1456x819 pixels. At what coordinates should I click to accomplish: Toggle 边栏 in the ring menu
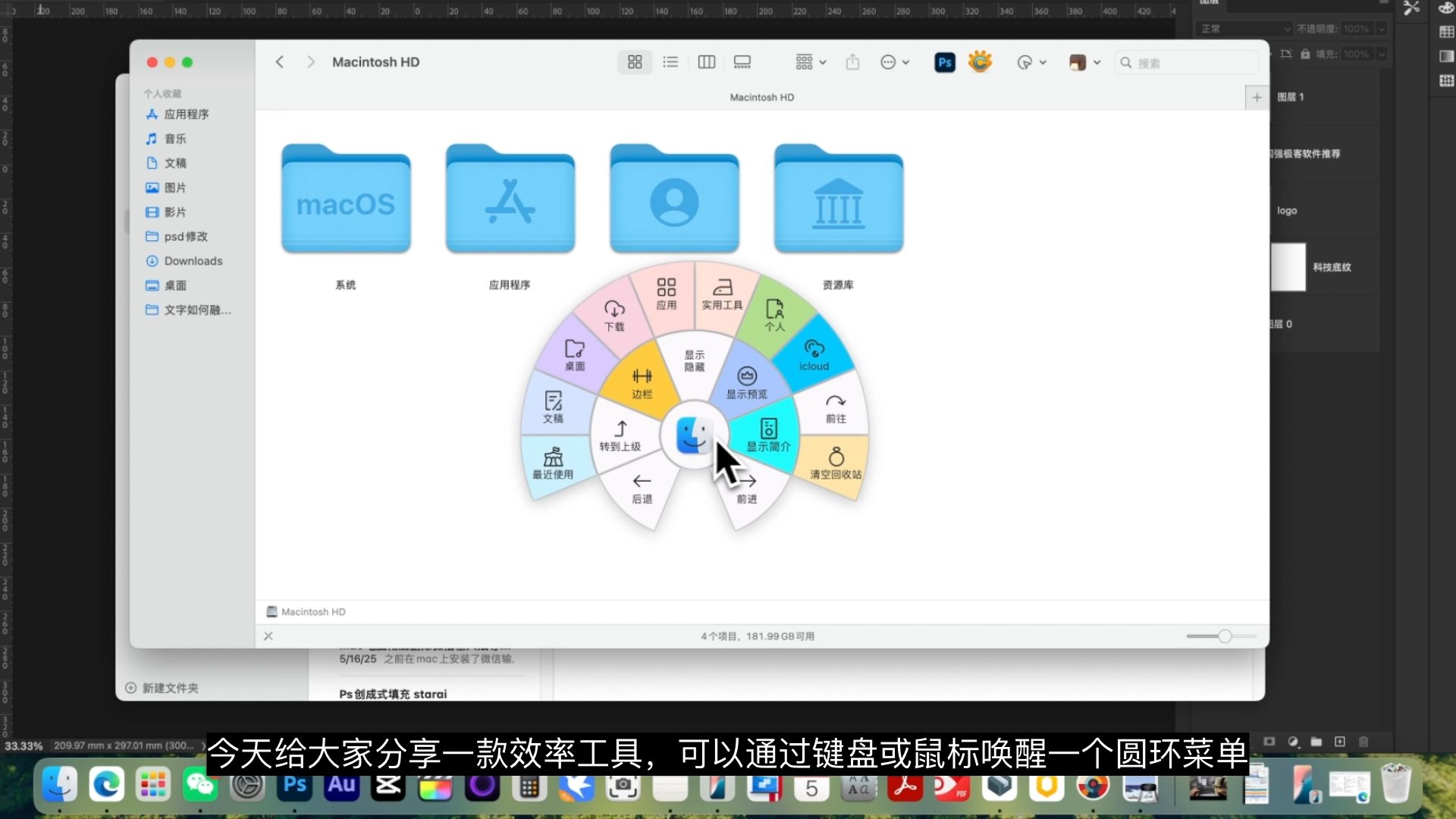coord(642,383)
